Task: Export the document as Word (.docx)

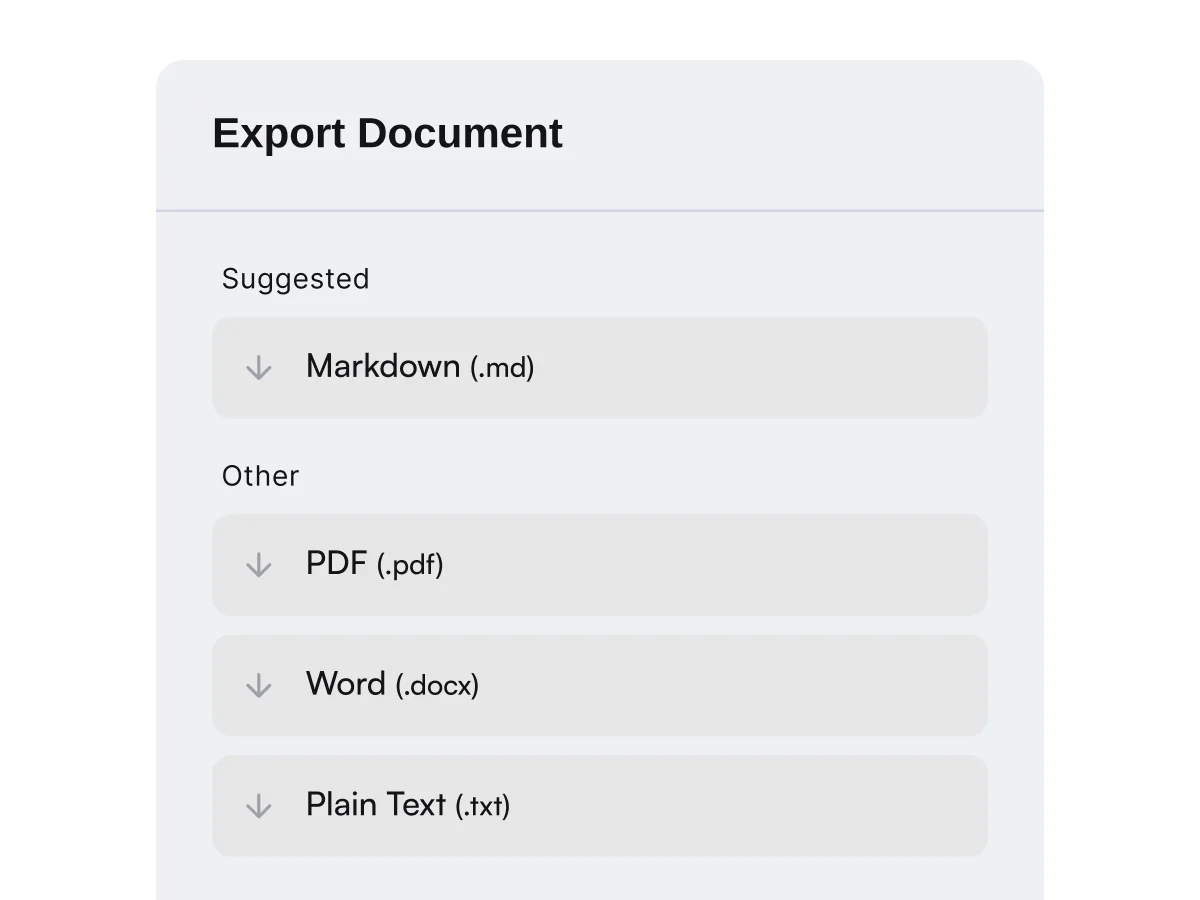Action: [600, 685]
